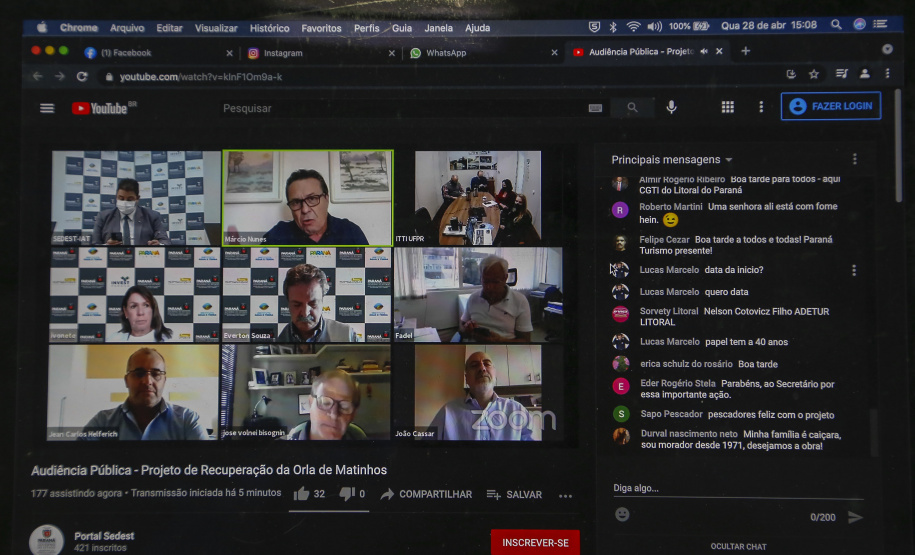Like the video with thumbs up
Viewport: 915px width, 555px height.
[302, 494]
